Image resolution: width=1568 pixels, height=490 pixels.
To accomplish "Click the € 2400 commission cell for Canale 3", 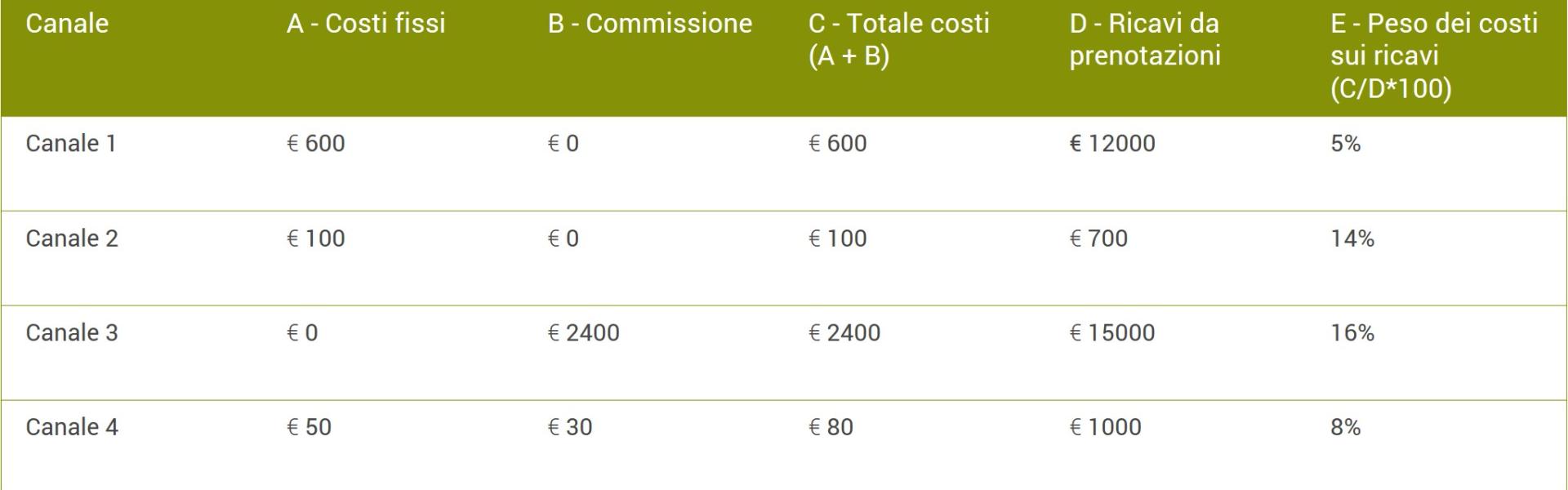I will 583,333.
